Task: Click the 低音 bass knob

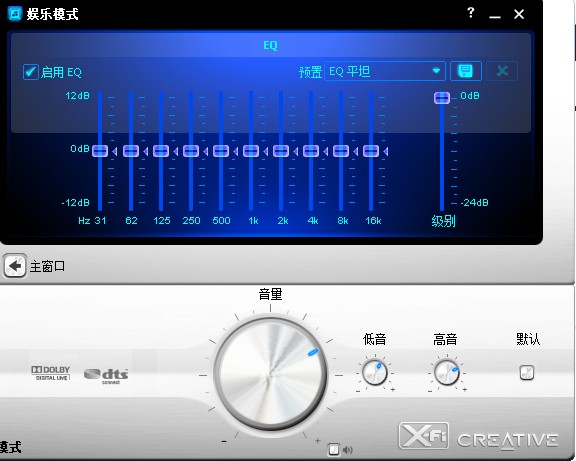Action: pyautogui.click(x=374, y=372)
